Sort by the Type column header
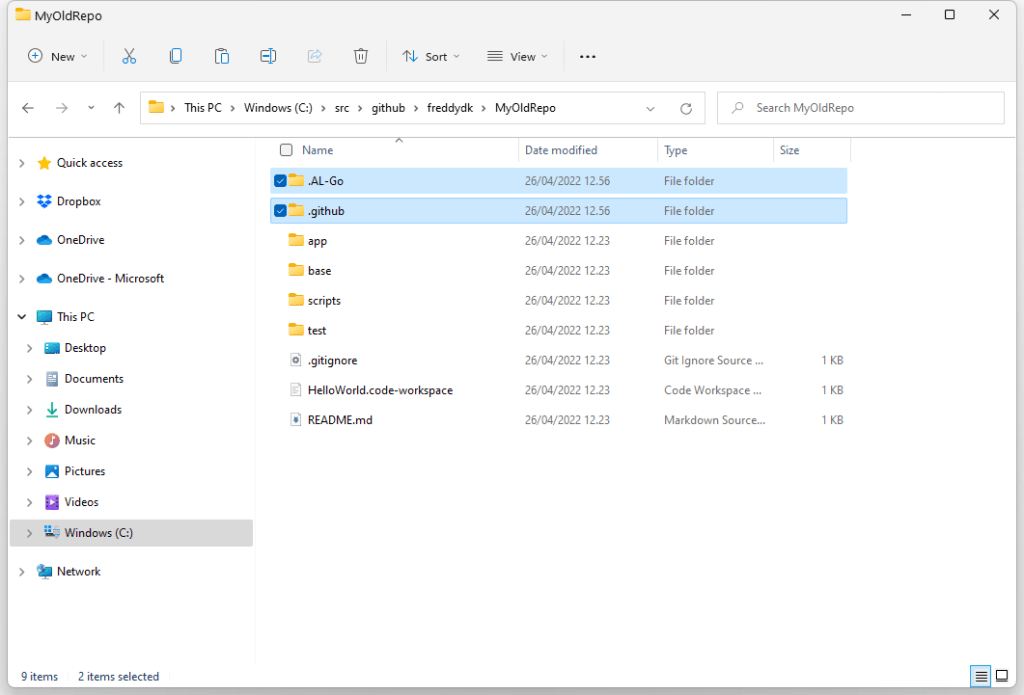Screen dimensions: 1024x695 [675, 150]
